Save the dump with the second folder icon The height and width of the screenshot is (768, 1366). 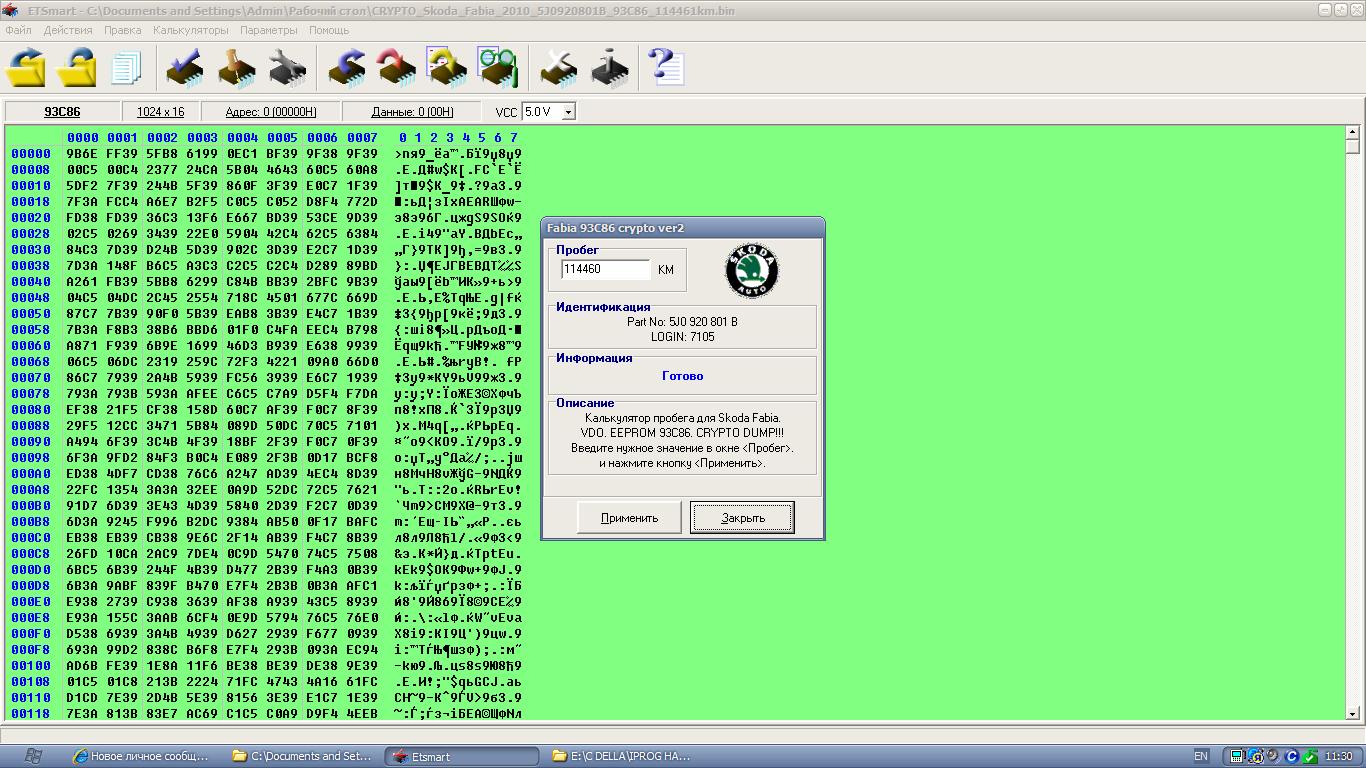point(77,68)
